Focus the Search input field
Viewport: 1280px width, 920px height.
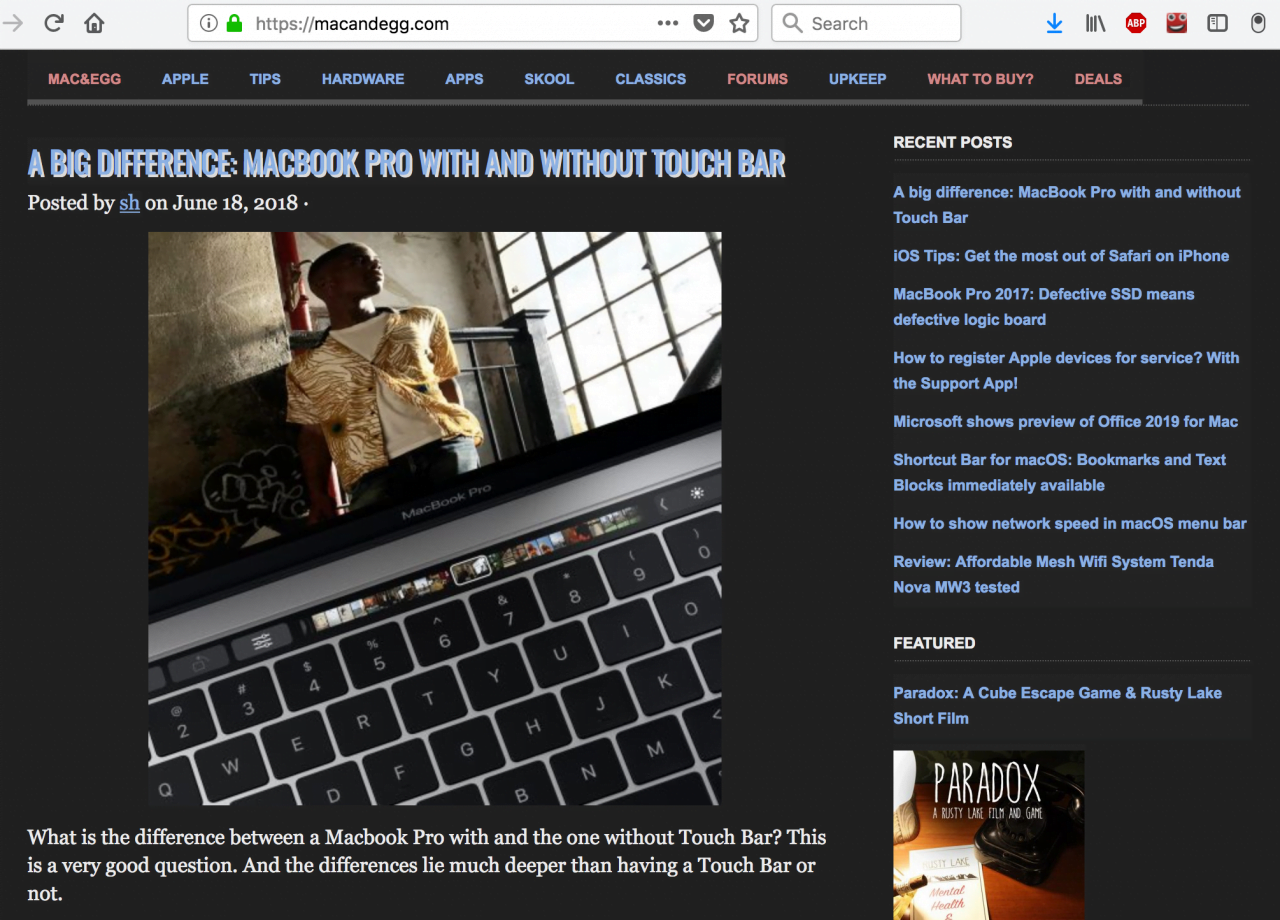point(866,23)
